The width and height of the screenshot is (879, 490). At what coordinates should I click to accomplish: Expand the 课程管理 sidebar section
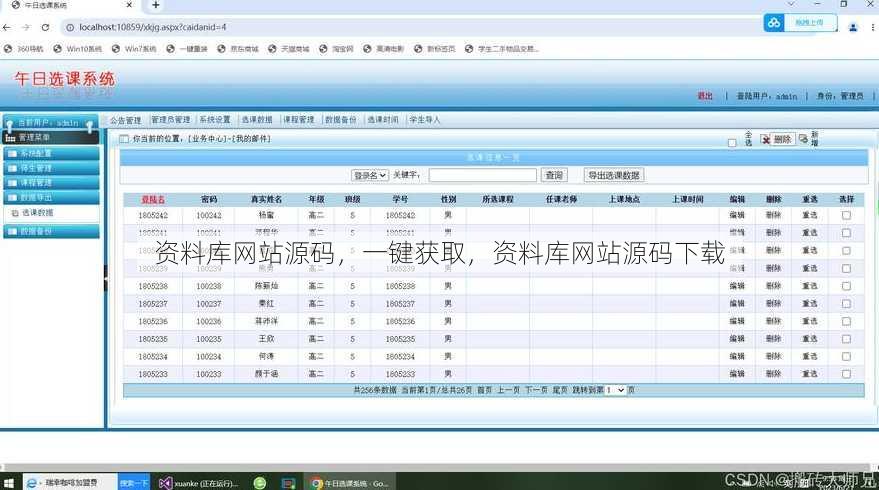(51, 183)
